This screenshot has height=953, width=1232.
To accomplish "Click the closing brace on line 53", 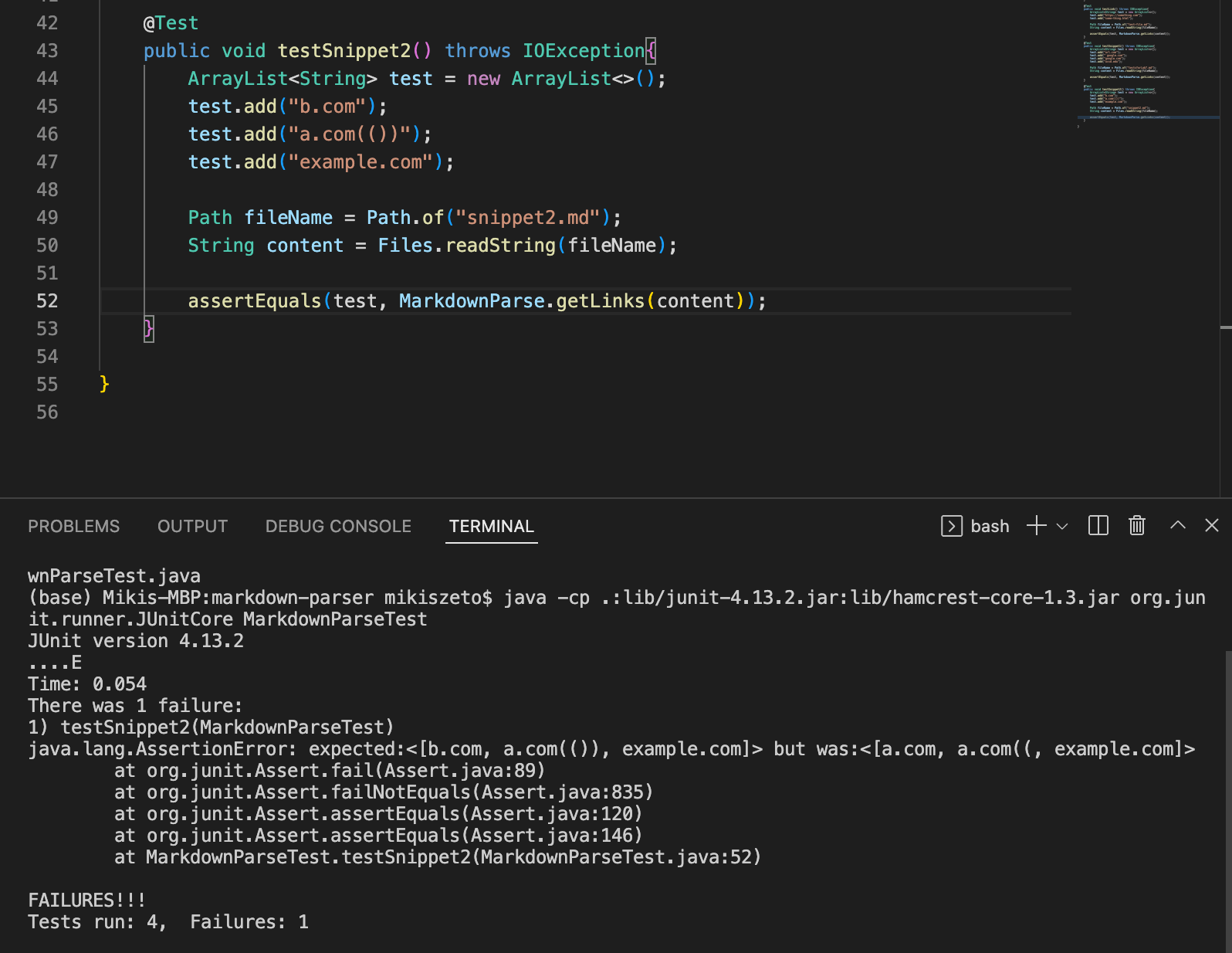I will [x=149, y=329].
